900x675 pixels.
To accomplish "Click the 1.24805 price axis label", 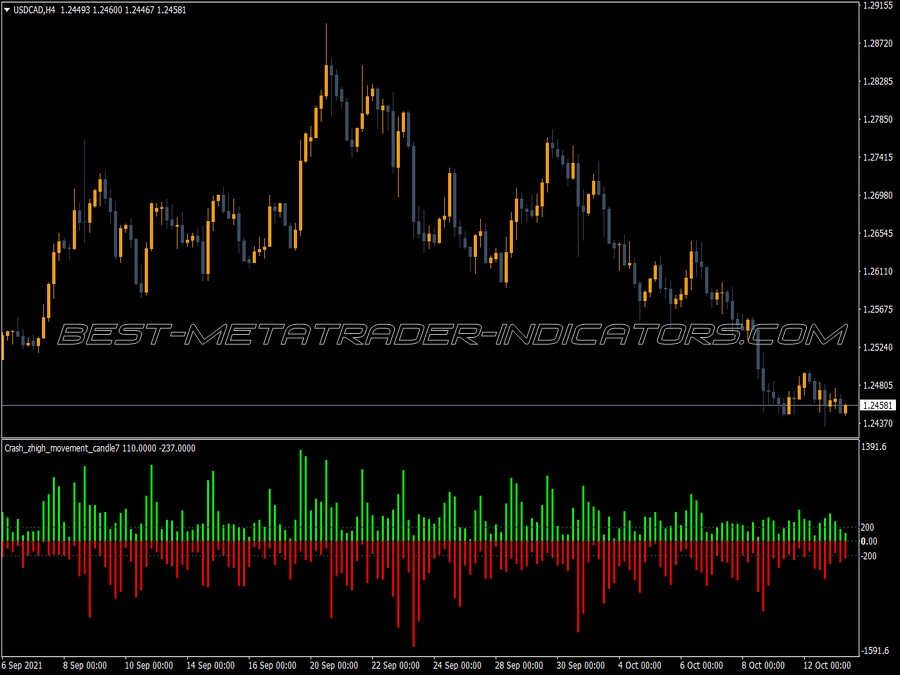I will coord(878,385).
